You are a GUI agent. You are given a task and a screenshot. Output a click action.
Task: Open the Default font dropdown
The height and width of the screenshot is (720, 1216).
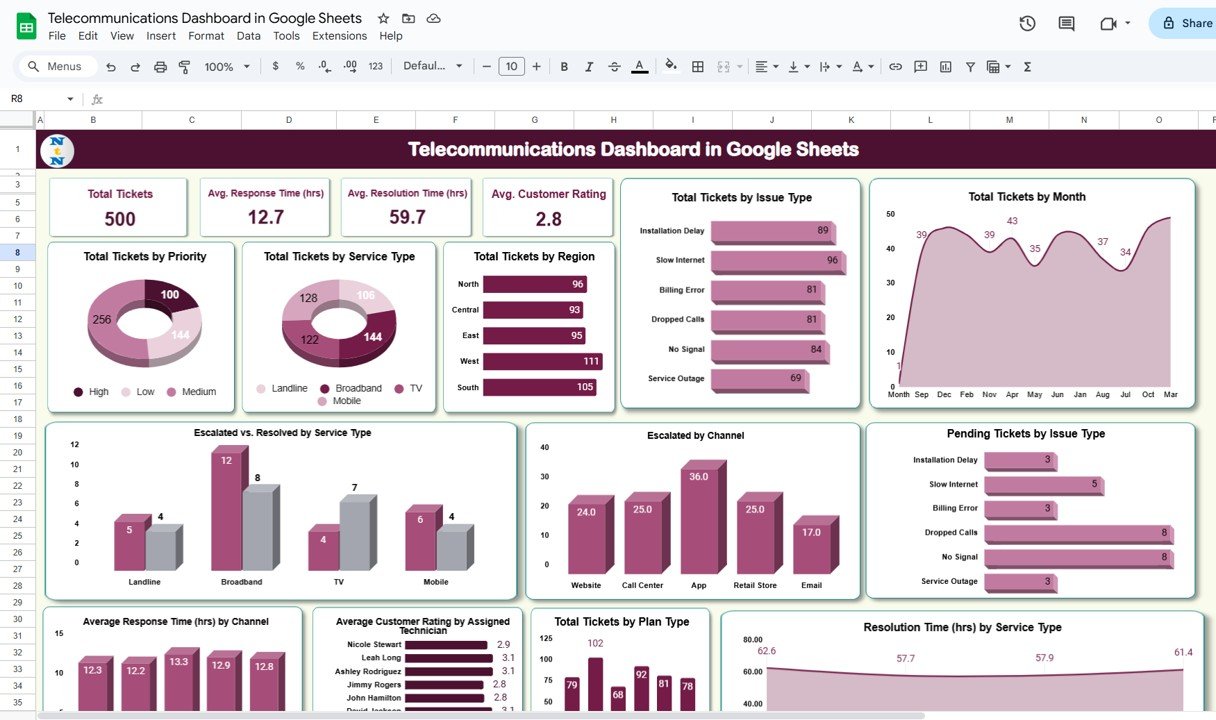(x=433, y=66)
